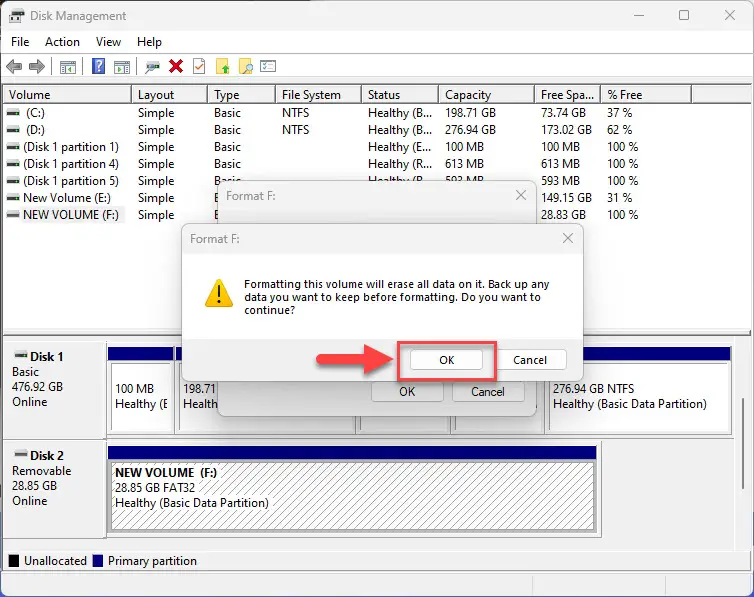The image size is (754, 597).
Task: Click the folder with green arrow icon
Action: click(223, 67)
